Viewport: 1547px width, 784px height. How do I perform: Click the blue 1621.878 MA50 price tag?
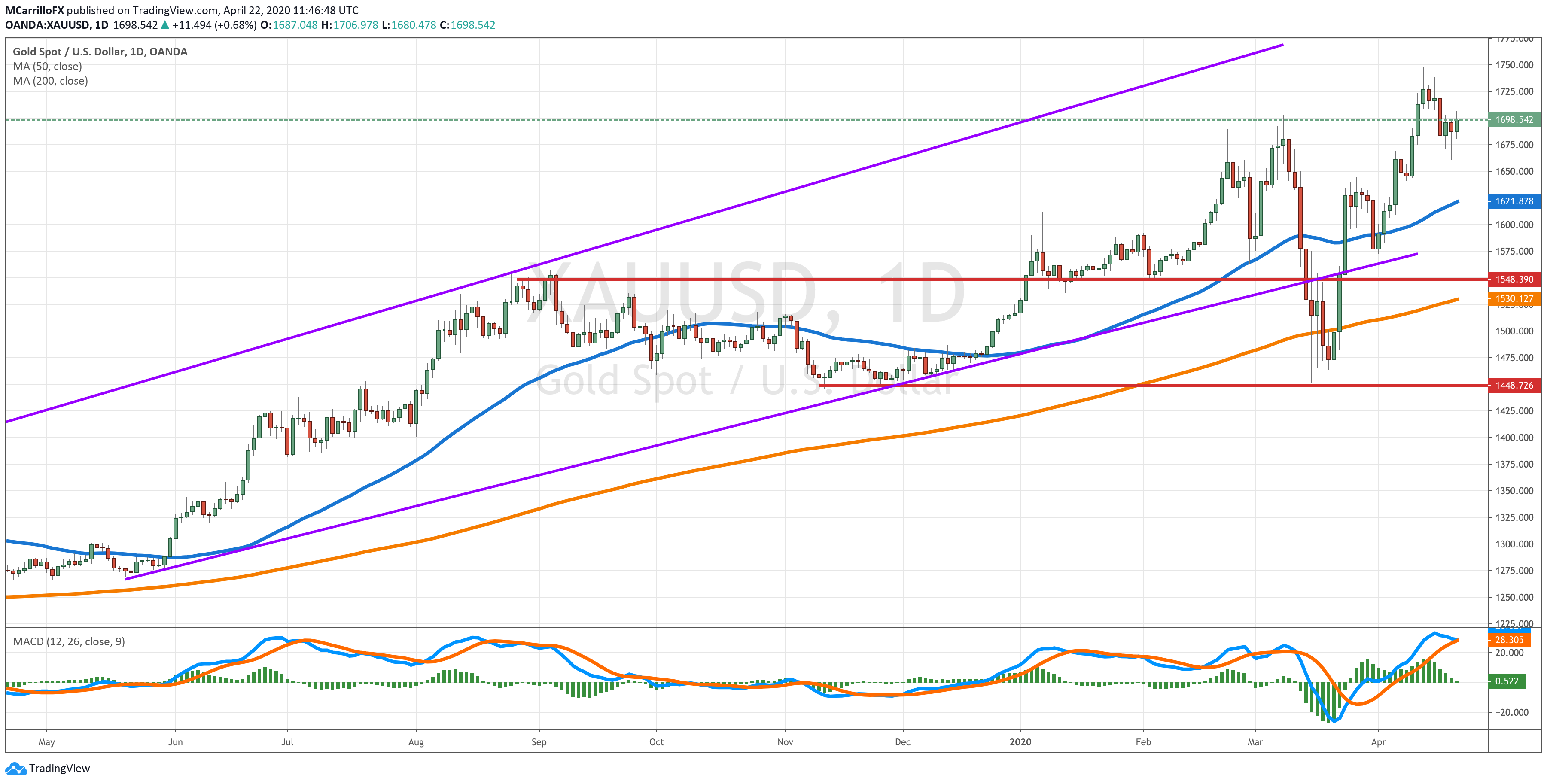1514,201
